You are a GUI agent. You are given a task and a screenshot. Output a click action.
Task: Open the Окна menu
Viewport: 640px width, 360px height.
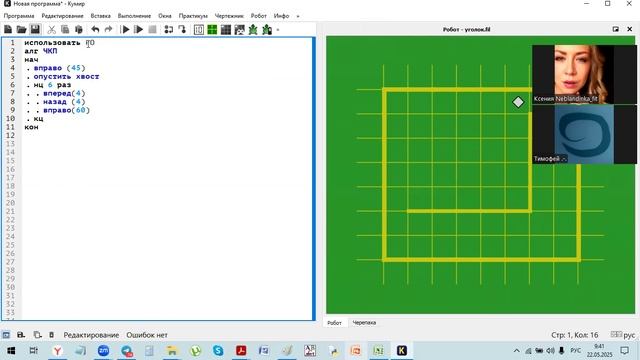[x=165, y=16]
